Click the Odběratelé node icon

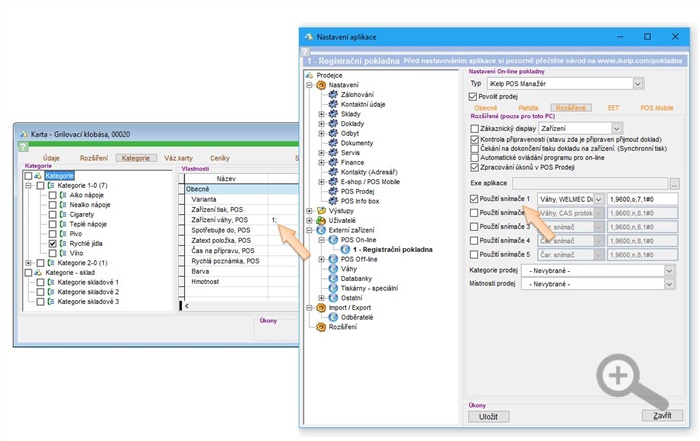coord(333,317)
